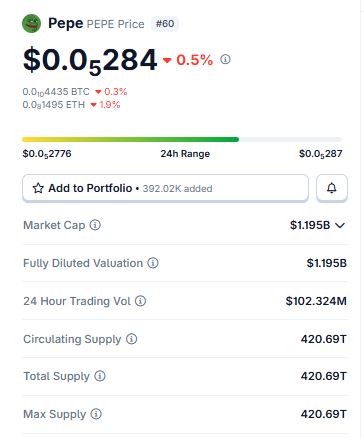Open Max Supply info icon

[96, 414]
